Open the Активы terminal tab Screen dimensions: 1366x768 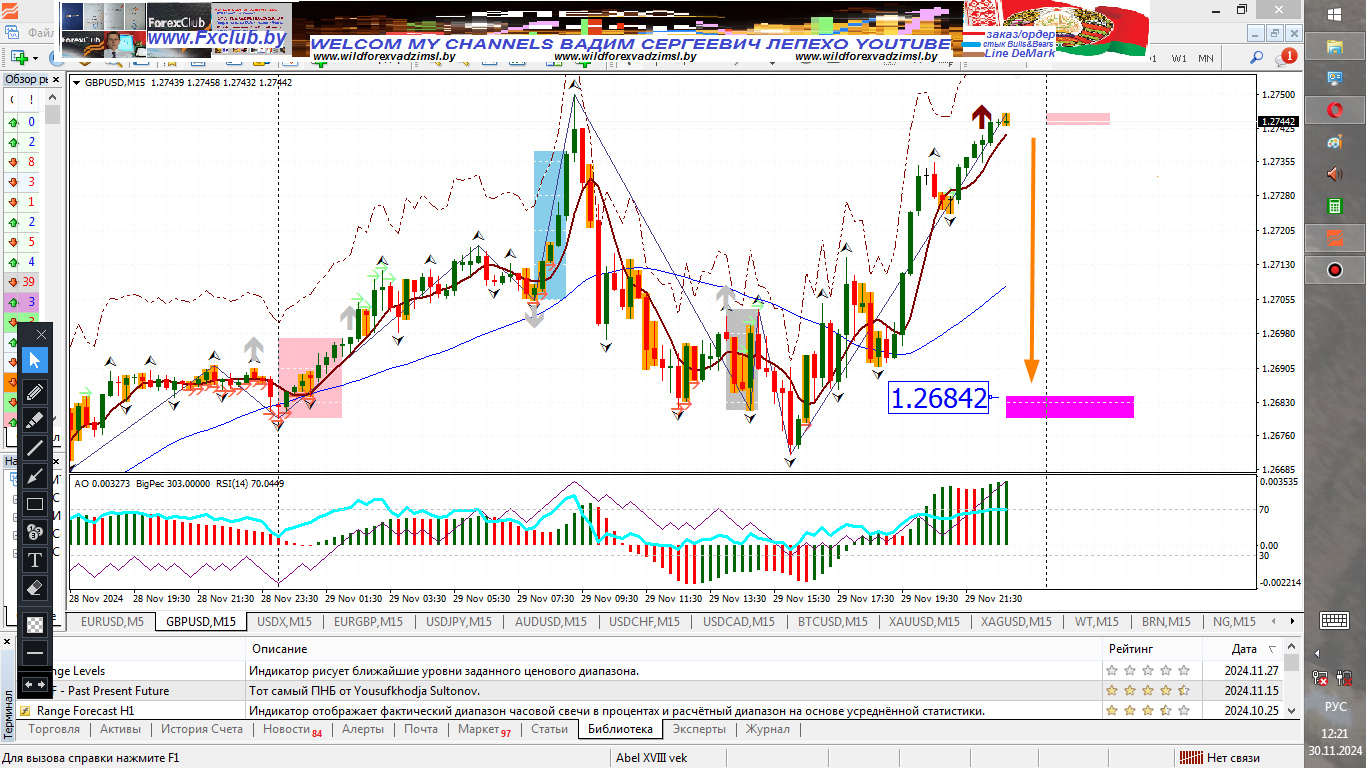pyautogui.click(x=120, y=729)
